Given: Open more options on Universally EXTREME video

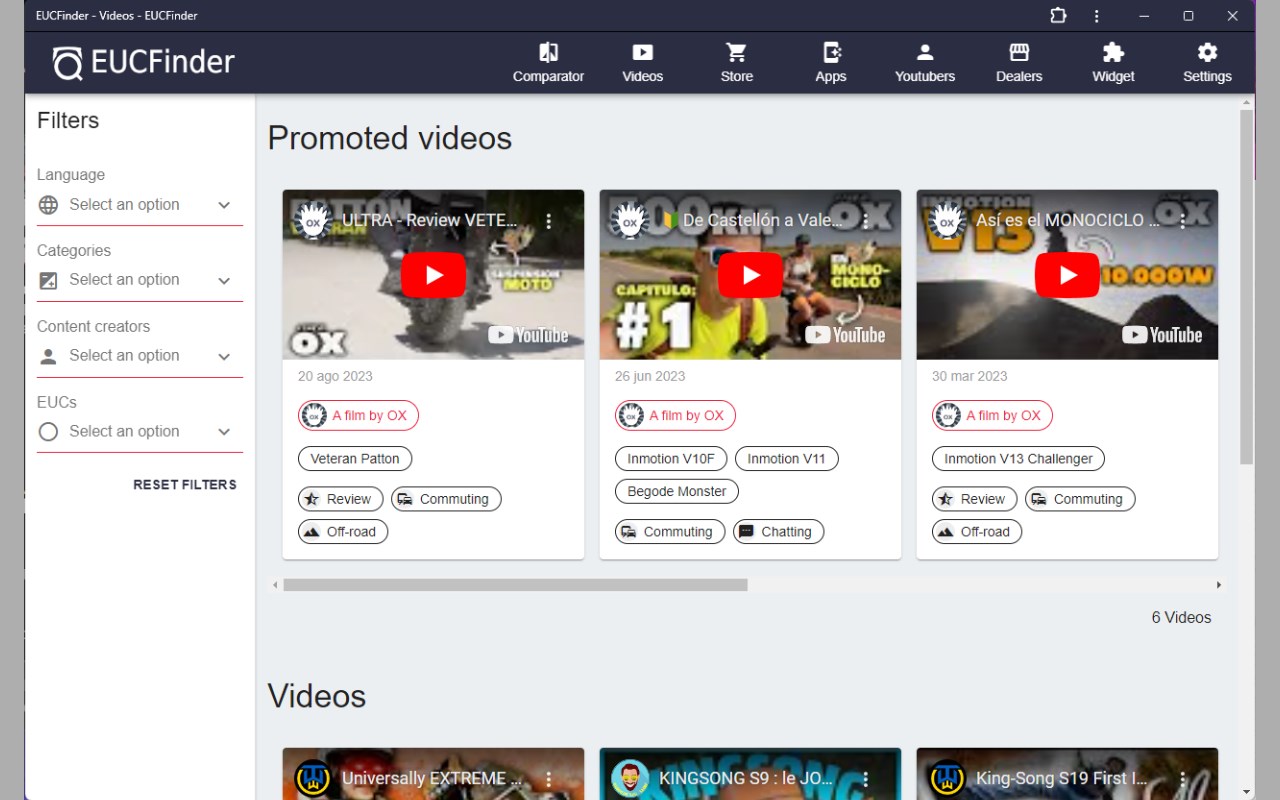Looking at the screenshot, I should (549, 778).
